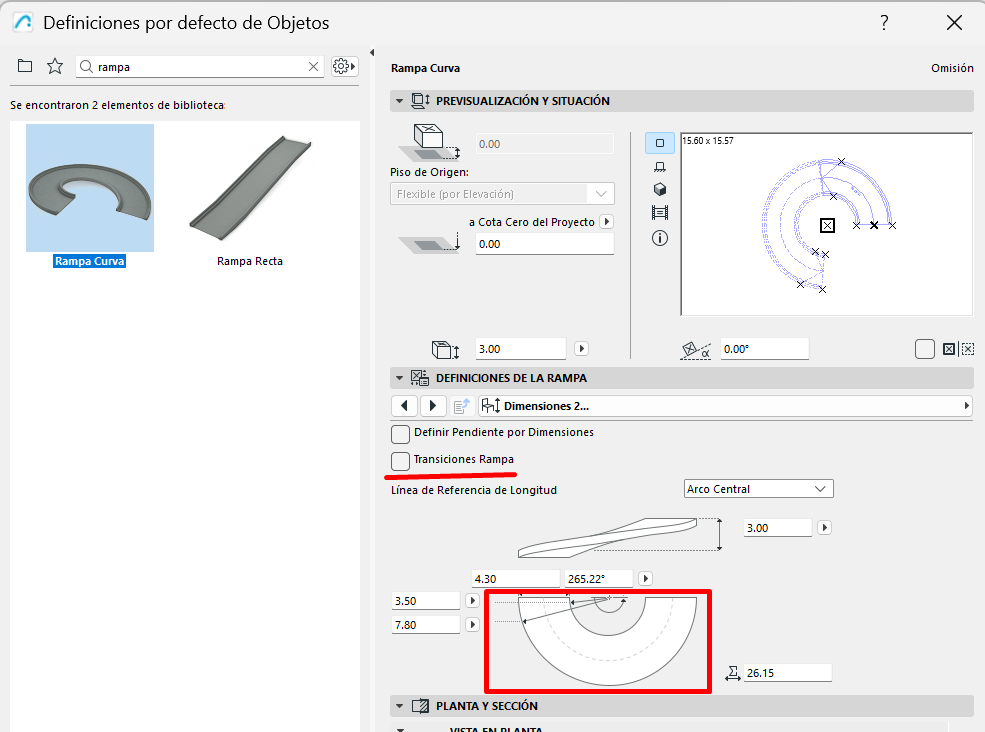Open the library folder view icon

[x=25, y=66]
